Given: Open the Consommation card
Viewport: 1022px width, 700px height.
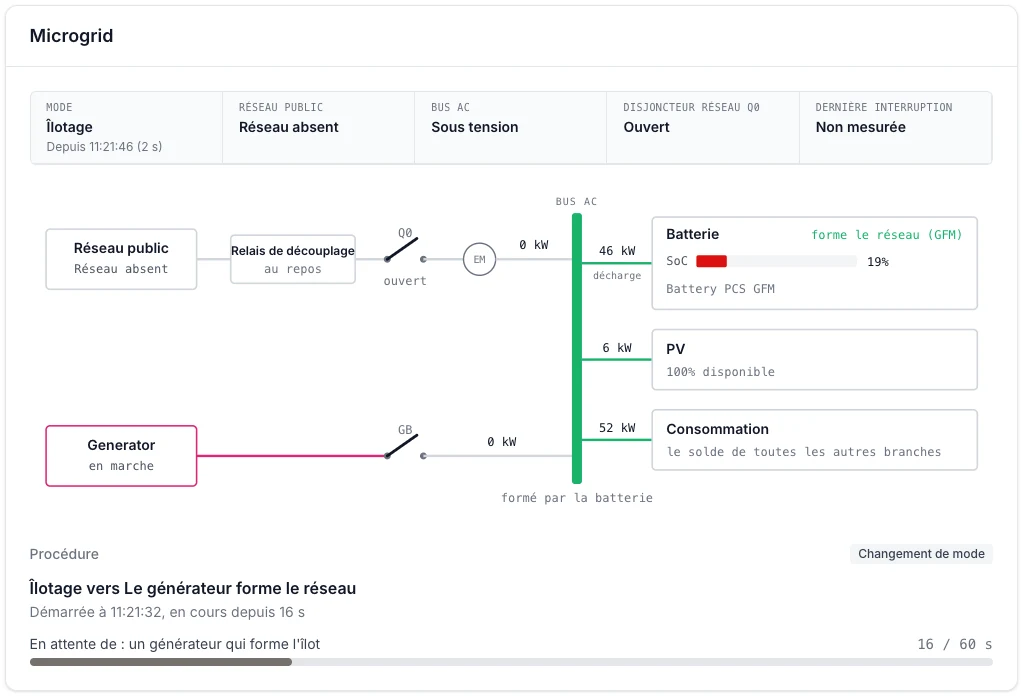Looking at the screenshot, I should pyautogui.click(x=815, y=440).
